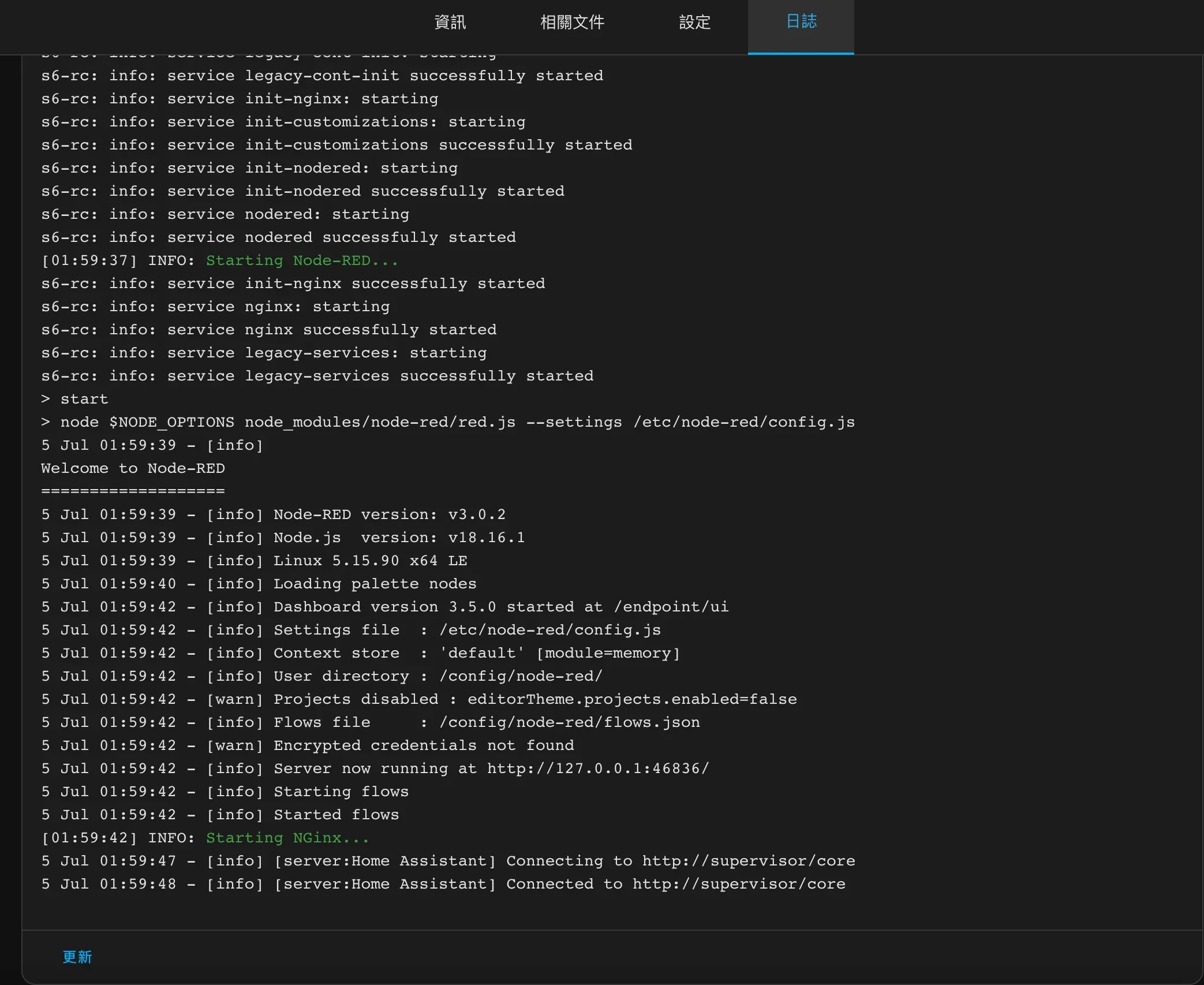This screenshot has width=1204, height=985.
Task: Select the 'legacy-services: starting' log line
Action: pos(264,353)
